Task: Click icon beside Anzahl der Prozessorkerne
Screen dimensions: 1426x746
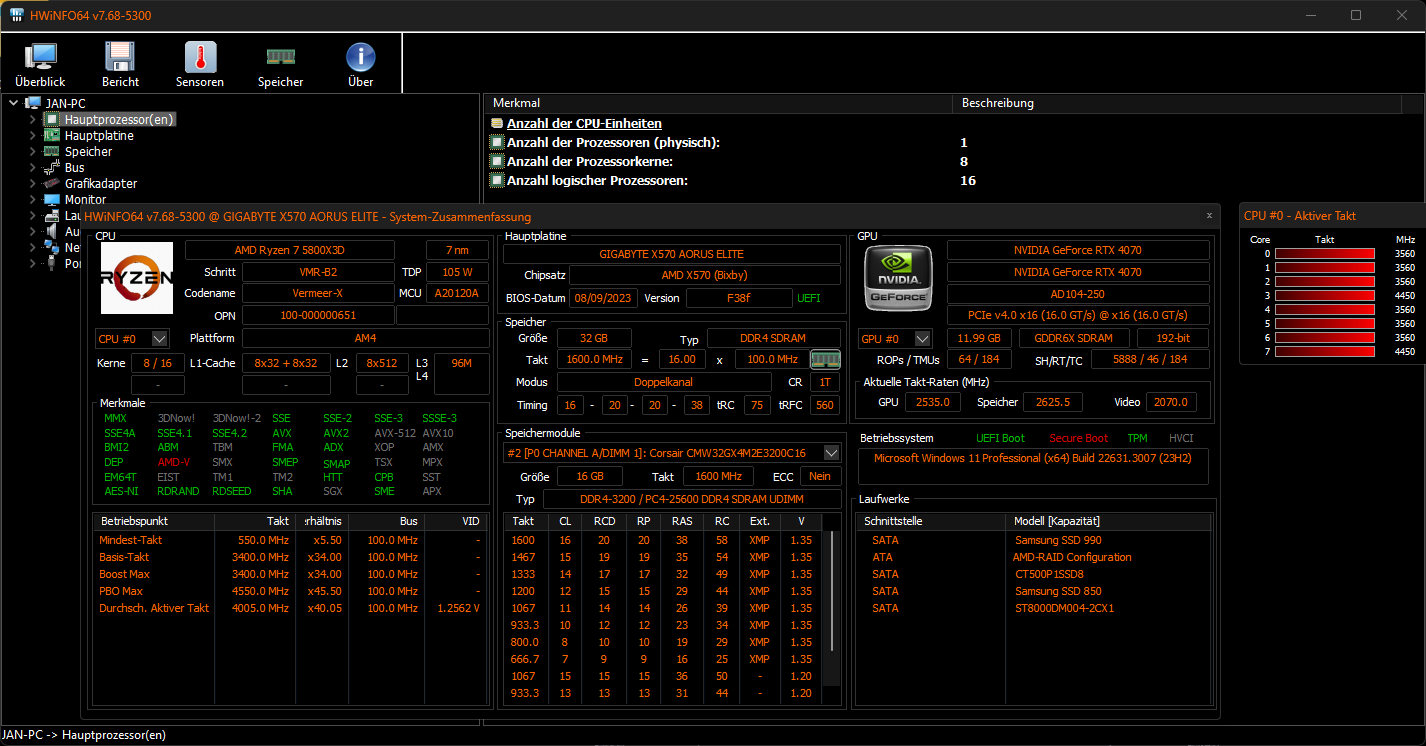Action: point(496,161)
